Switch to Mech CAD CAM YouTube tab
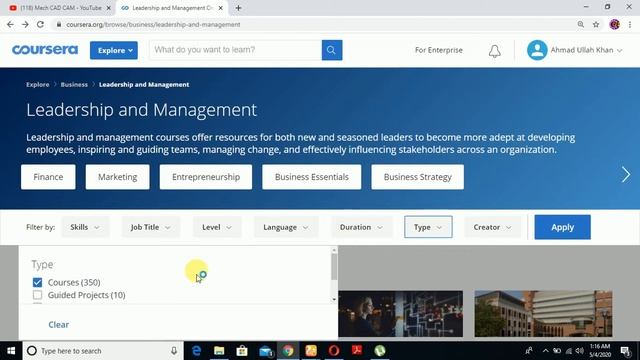640x360 pixels. [x=60, y=8]
